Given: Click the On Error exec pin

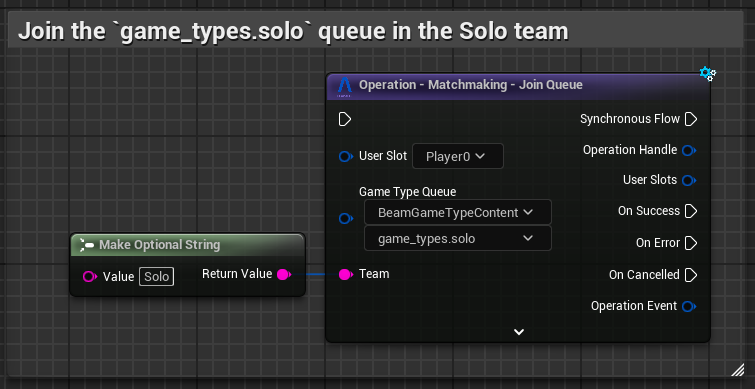Looking at the screenshot, I should [691, 243].
